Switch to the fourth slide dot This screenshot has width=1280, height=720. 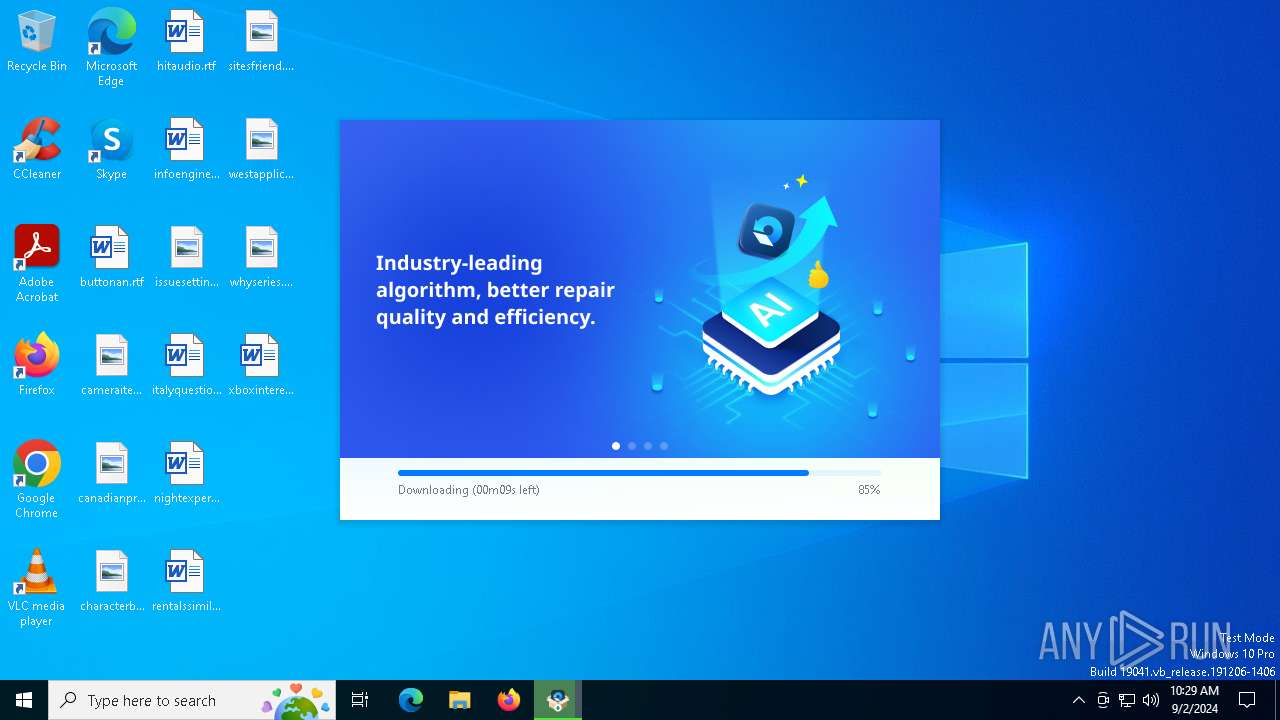[664, 446]
